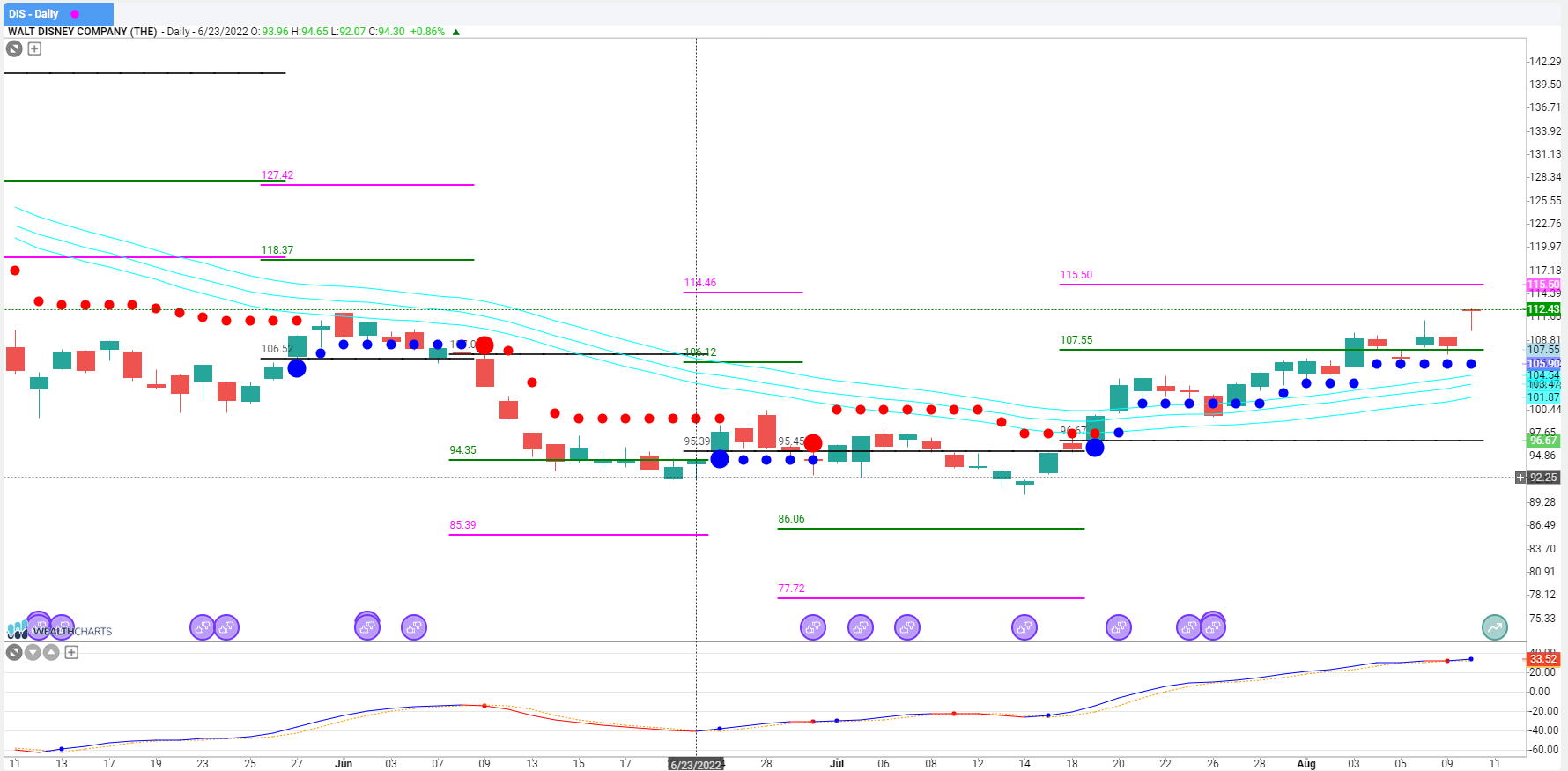The height and width of the screenshot is (771, 1568).
Task: Open sentiment thumbs marker under July 5
Action: click(x=861, y=627)
